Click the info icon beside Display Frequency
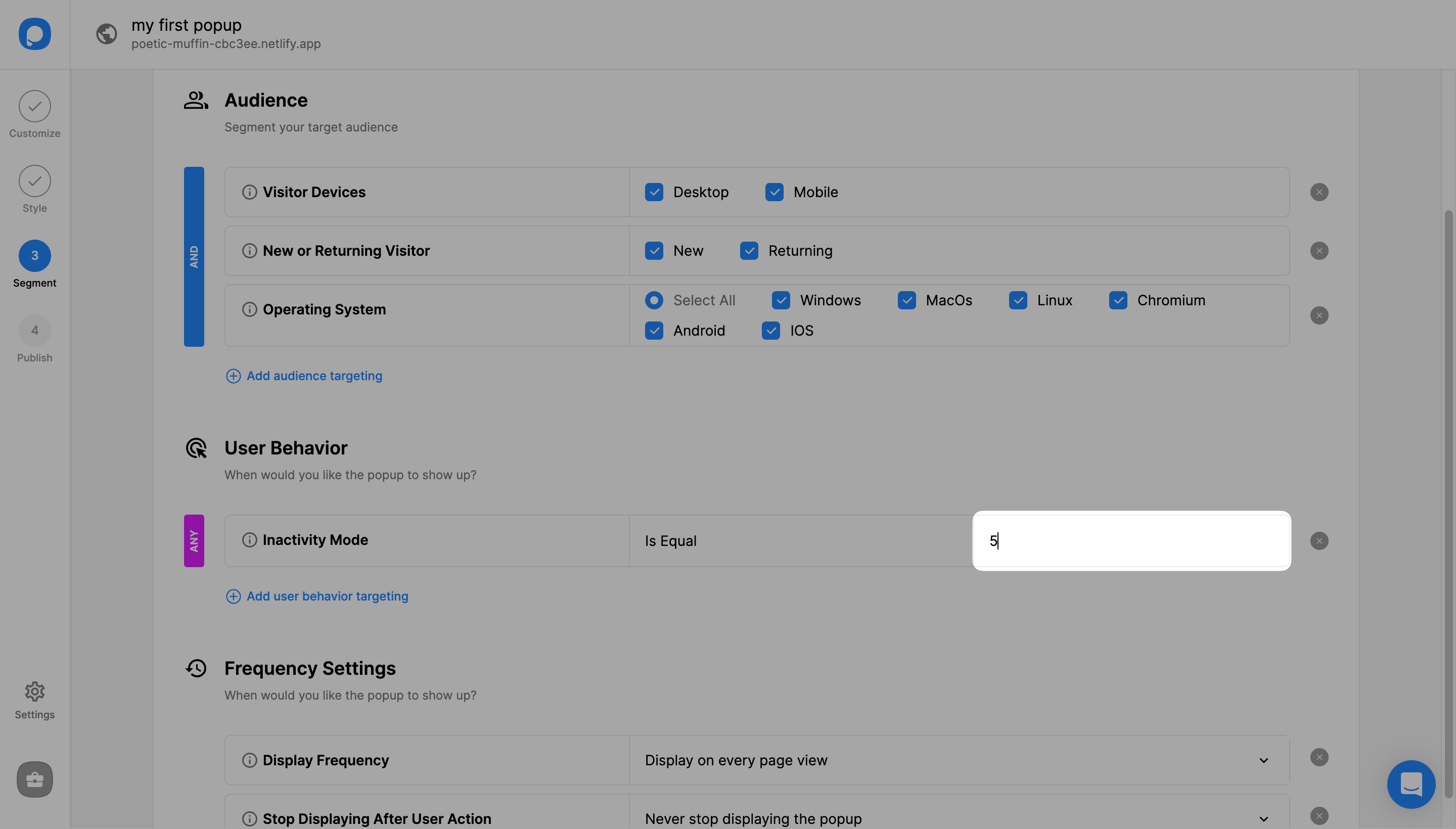This screenshot has height=829, width=1456. [249, 760]
